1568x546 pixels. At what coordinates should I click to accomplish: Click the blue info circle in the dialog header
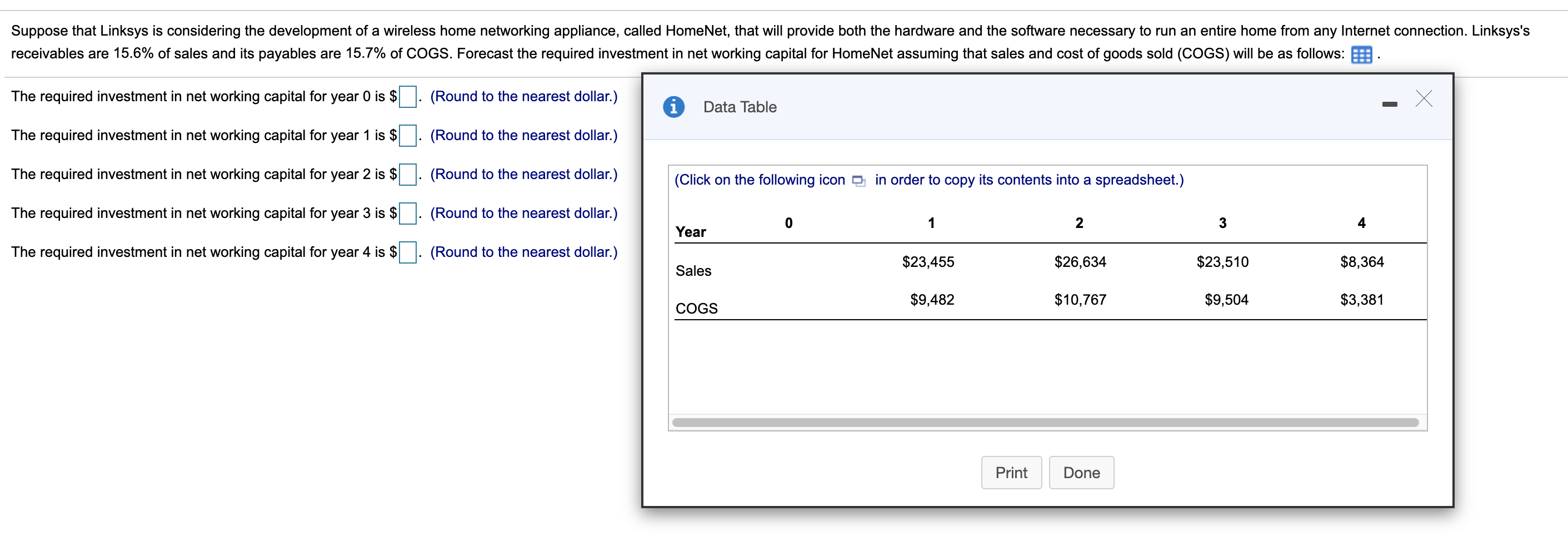pos(674,106)
